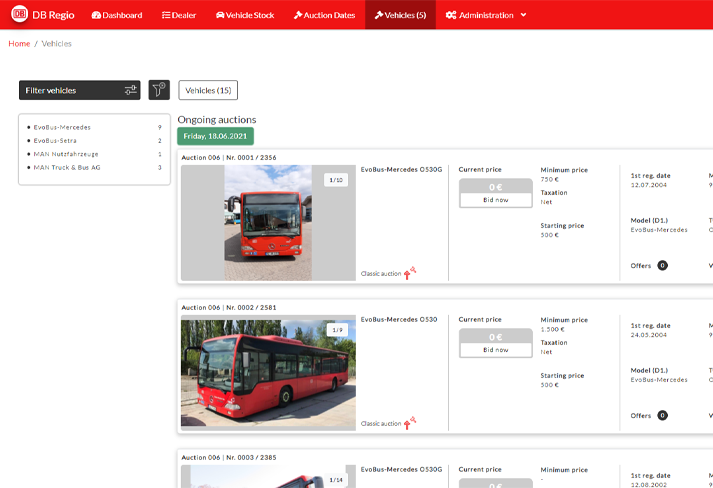Screen dimensions: 713x488
Task: Click the Vehicles (15) button
Action: point(208,90)
